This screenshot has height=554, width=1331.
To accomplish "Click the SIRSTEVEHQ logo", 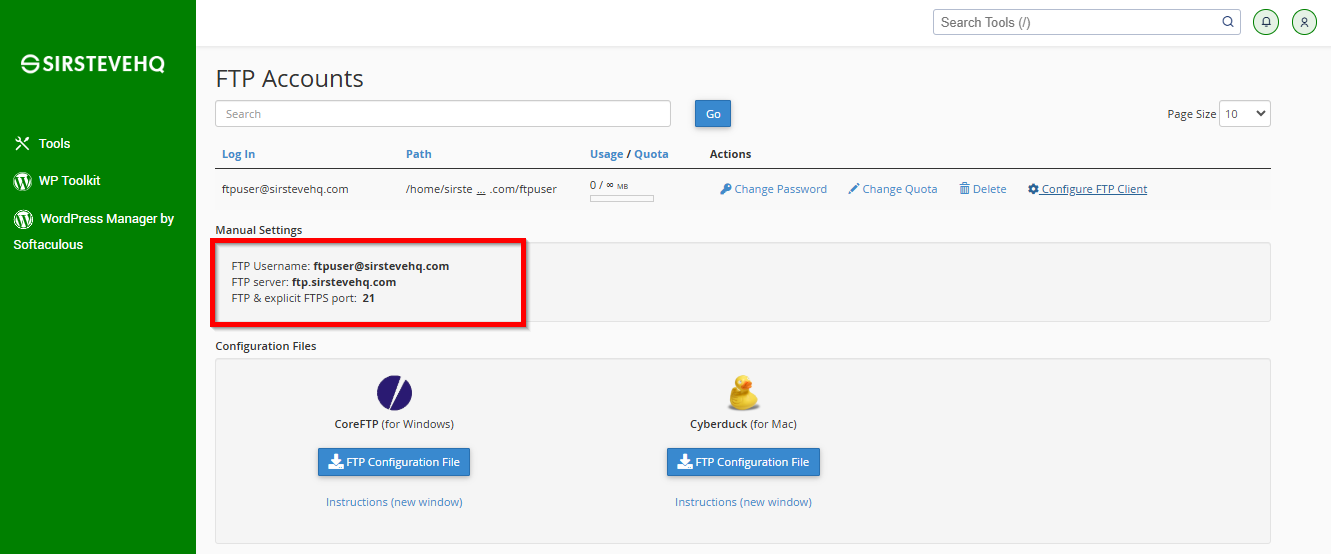I will [93, 64].
